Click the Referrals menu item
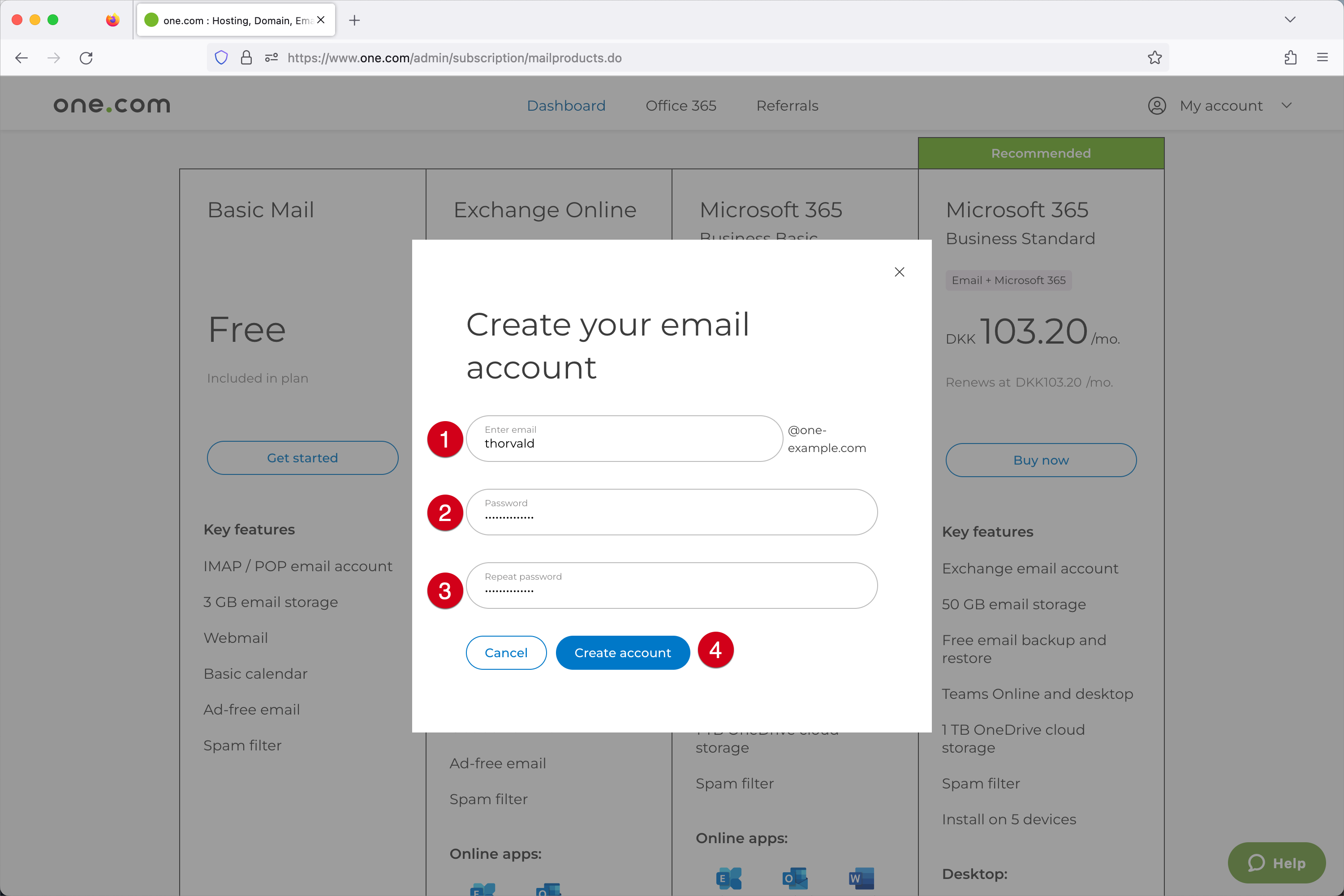The image size is (1344, 896). (788, 105)
